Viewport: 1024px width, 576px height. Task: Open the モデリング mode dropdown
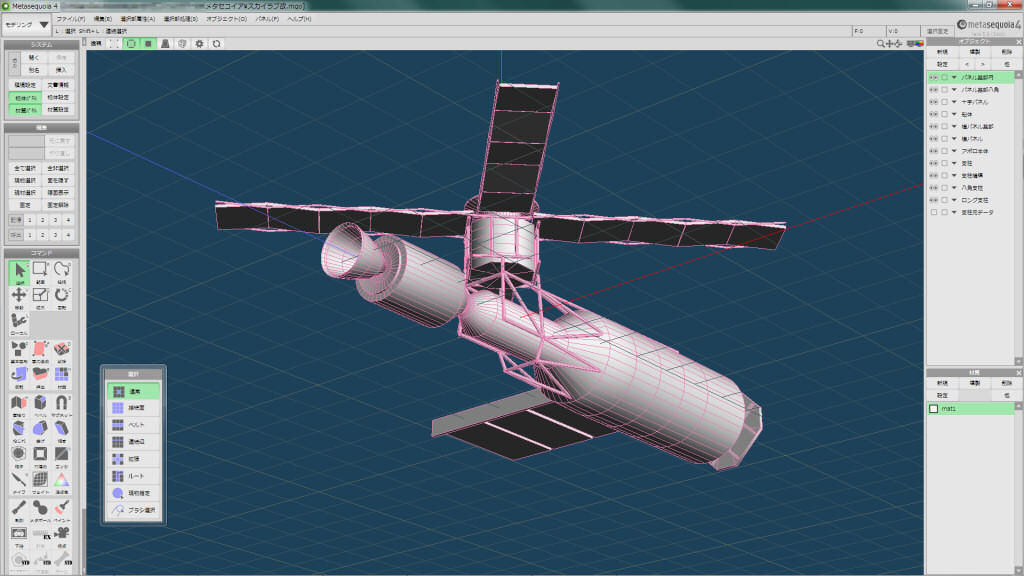26,25
